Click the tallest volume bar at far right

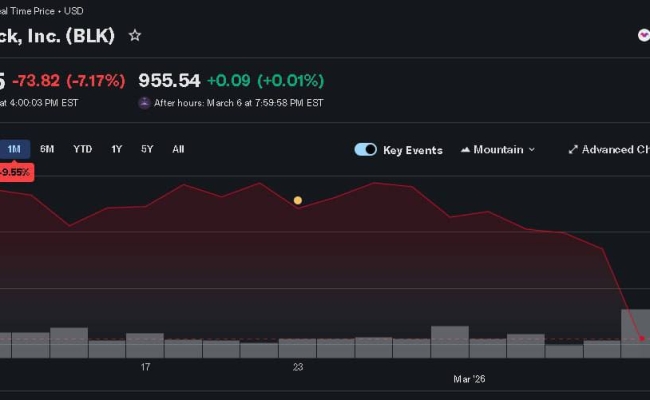click(x=635, y=333)
